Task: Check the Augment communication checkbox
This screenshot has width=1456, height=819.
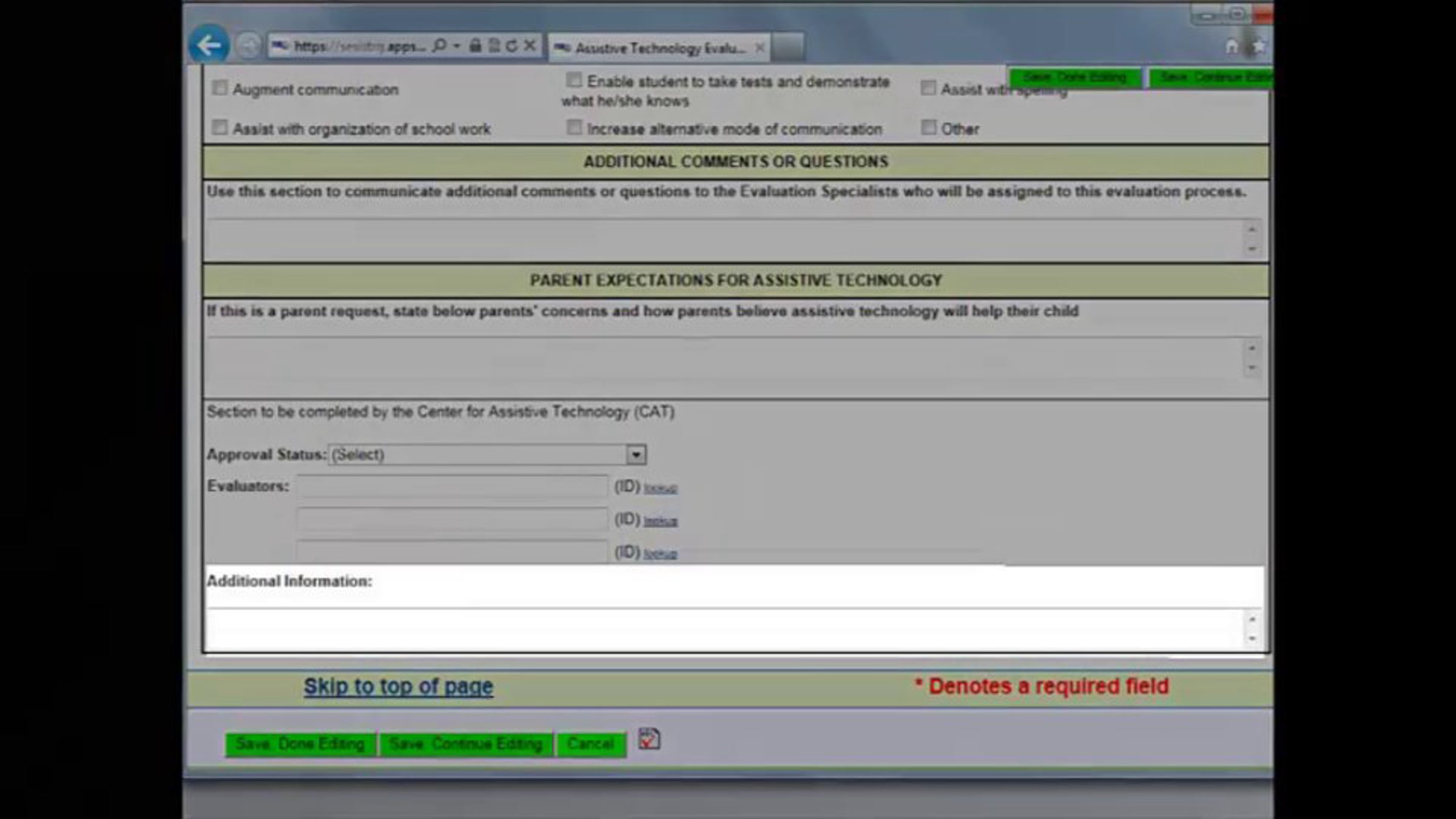Action: [219, 88]
